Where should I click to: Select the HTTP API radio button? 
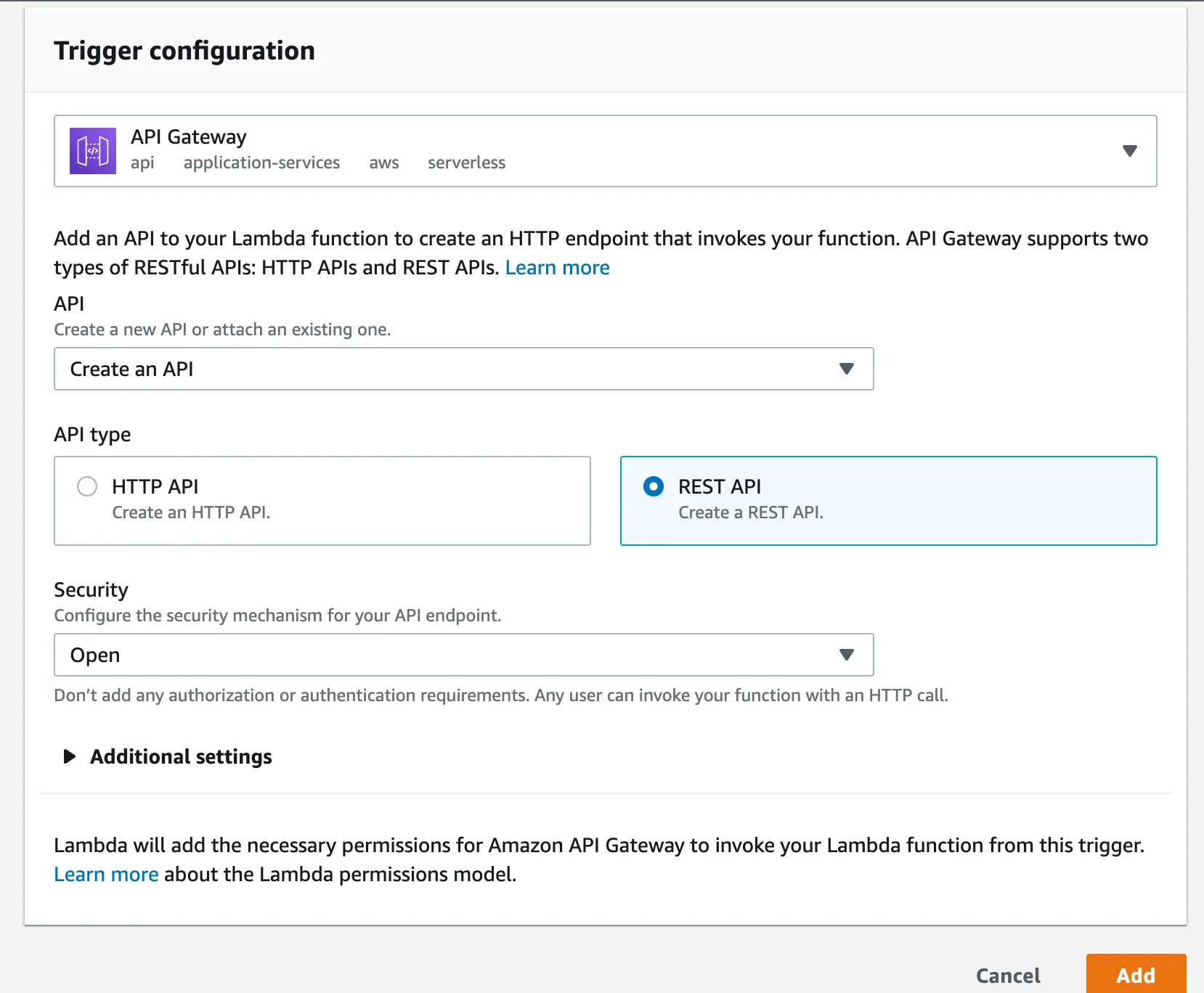pos(87,486)
